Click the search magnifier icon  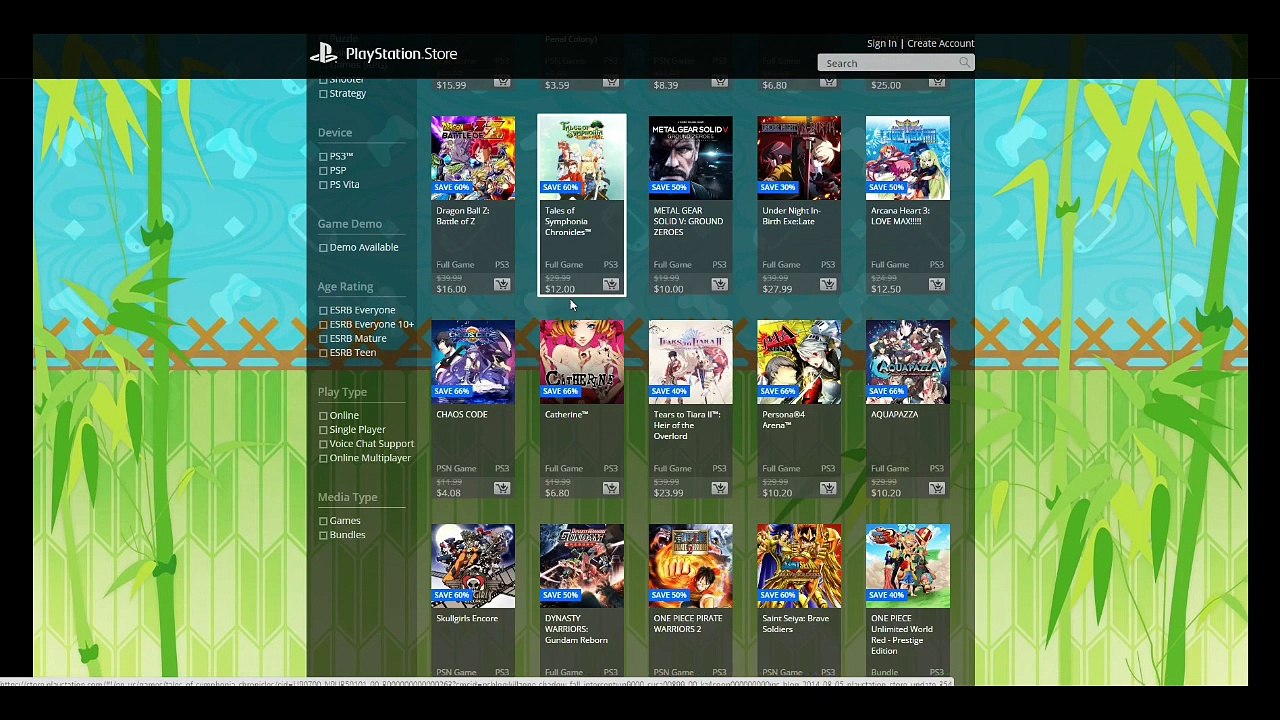[x=964, y=63]
